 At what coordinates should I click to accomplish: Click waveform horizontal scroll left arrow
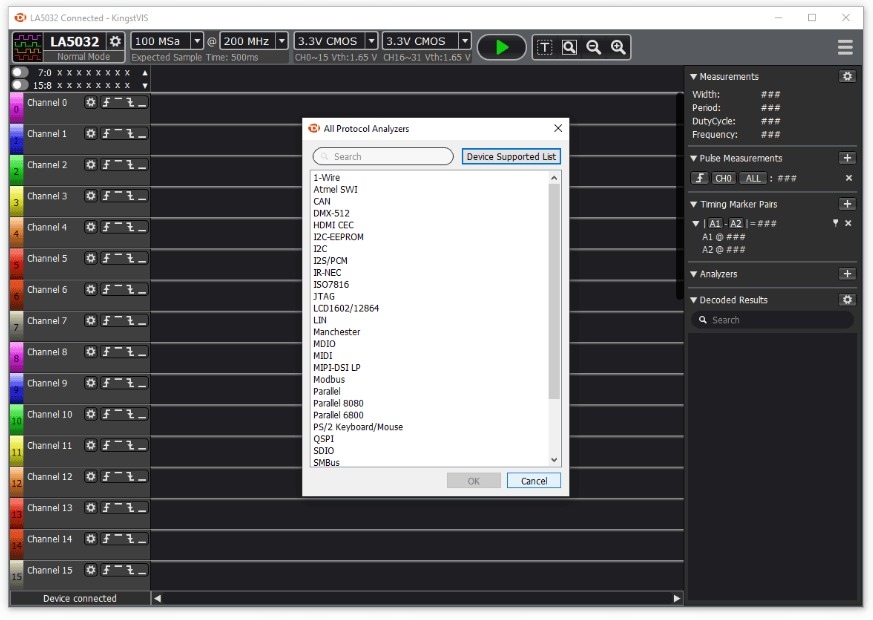(x=158, y=598)
